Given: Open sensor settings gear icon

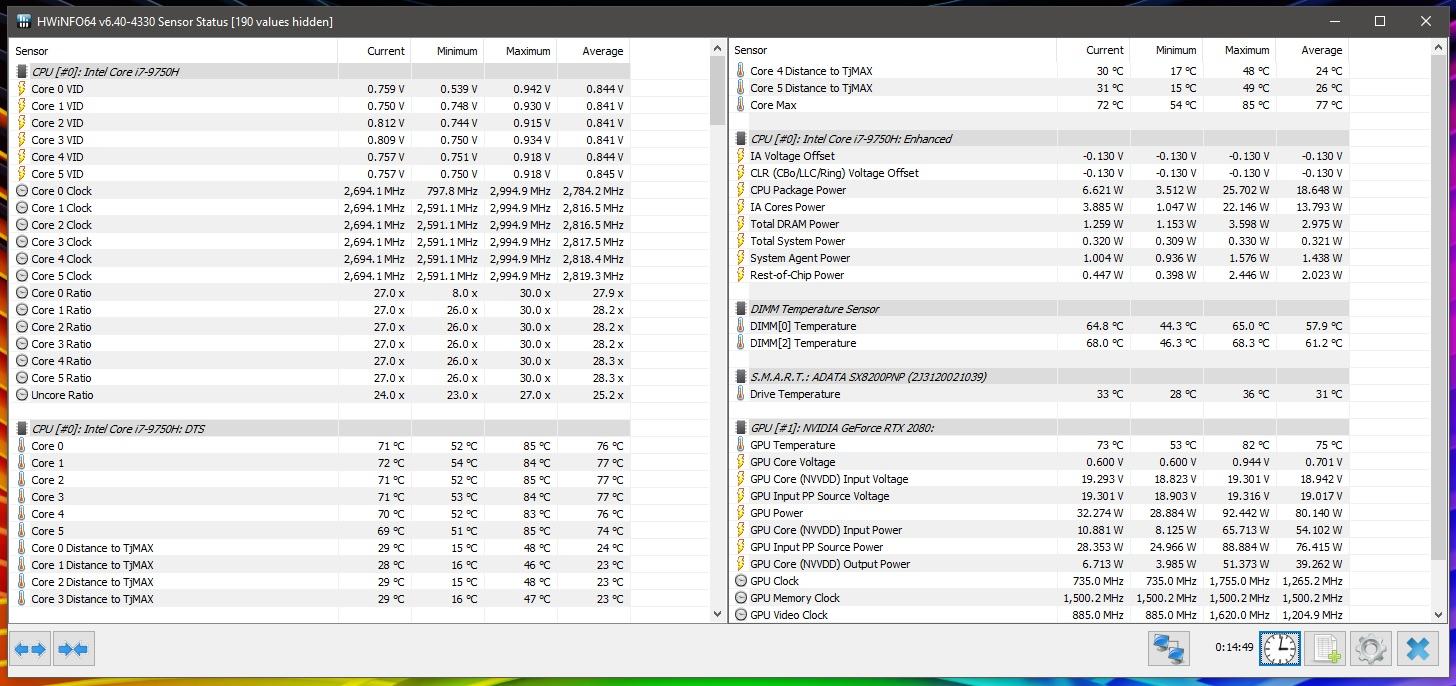Looking at the screenshot, I should [1371, 650].
